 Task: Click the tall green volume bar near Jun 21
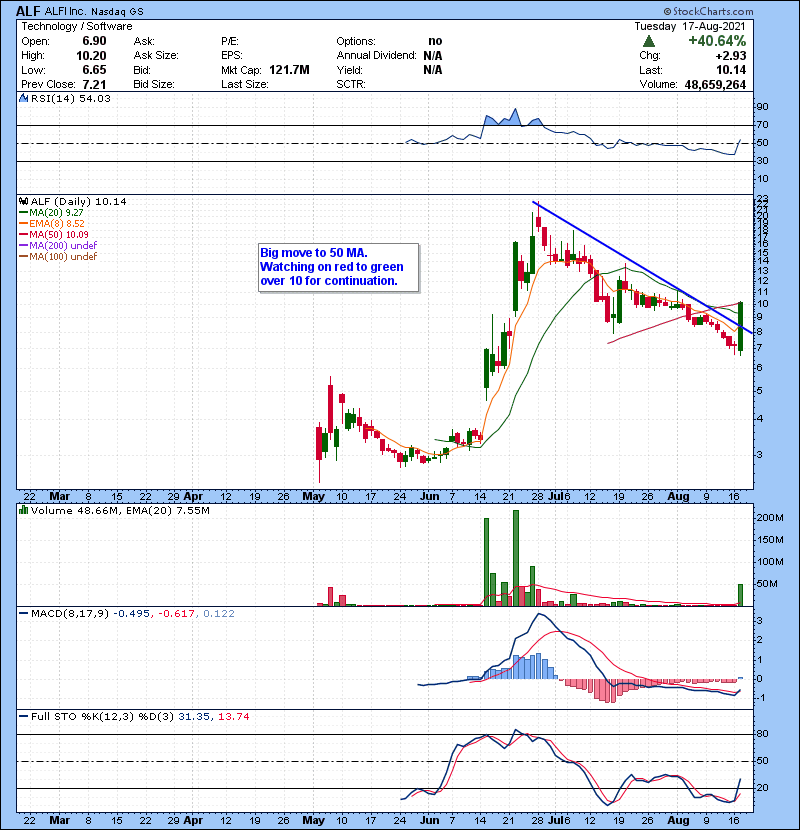click(x=516, y=558)
